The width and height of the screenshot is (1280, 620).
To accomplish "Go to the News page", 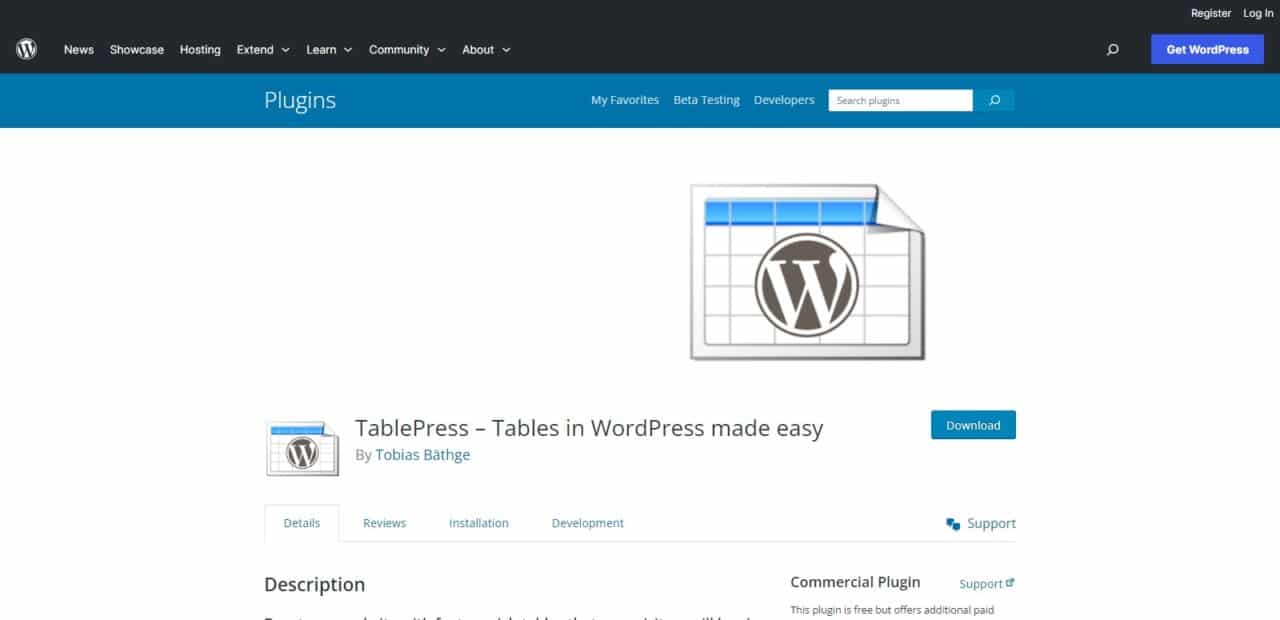I will pos(79,49).
